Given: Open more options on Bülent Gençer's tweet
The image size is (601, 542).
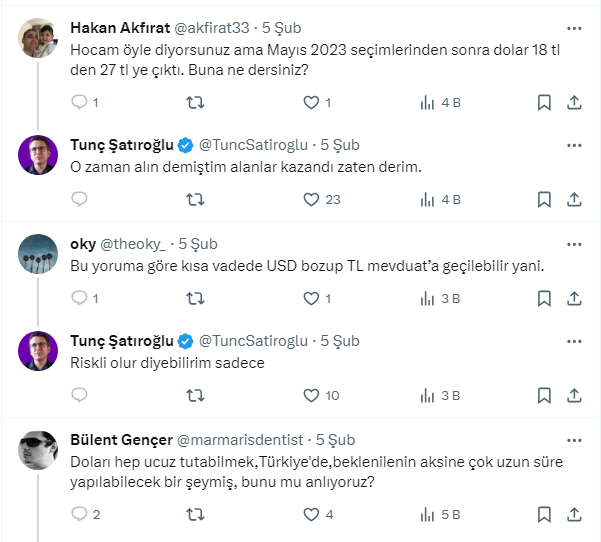Looking at the screenshot, I should [574, 440].
